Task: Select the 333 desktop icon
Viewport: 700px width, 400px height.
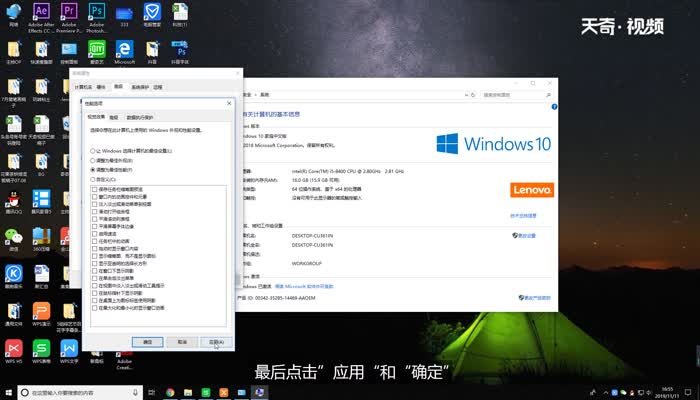Action: coord(125,16)
